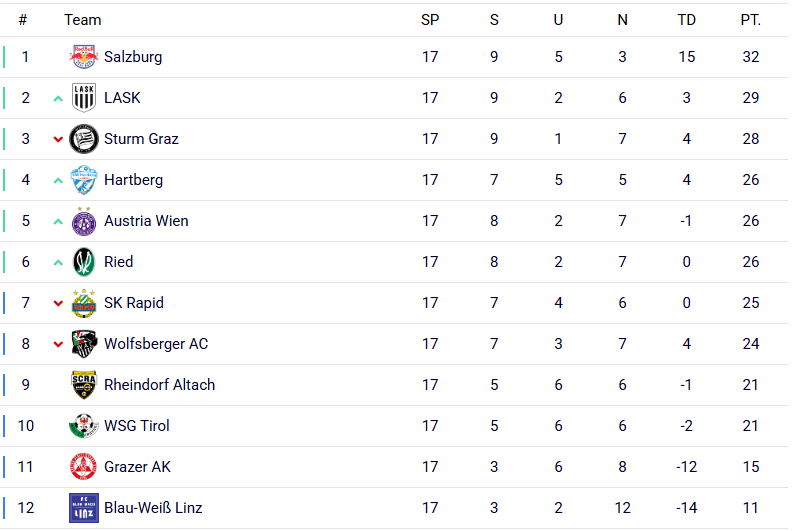
Task: Click the TD column header
Action: coord(686,20)
